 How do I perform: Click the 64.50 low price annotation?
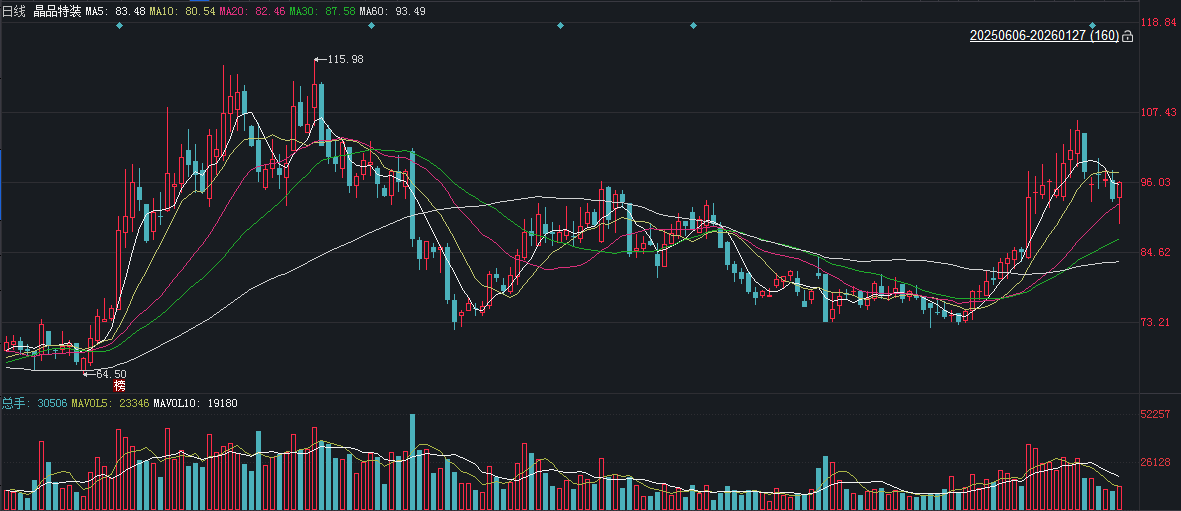[109, 373]
